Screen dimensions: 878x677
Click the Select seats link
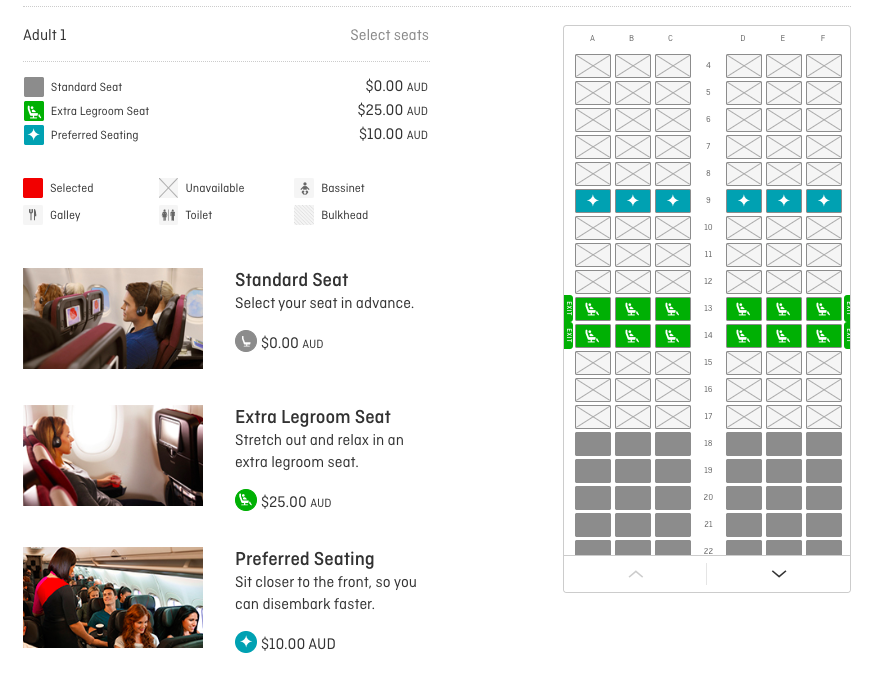click(x=389, y=35)
